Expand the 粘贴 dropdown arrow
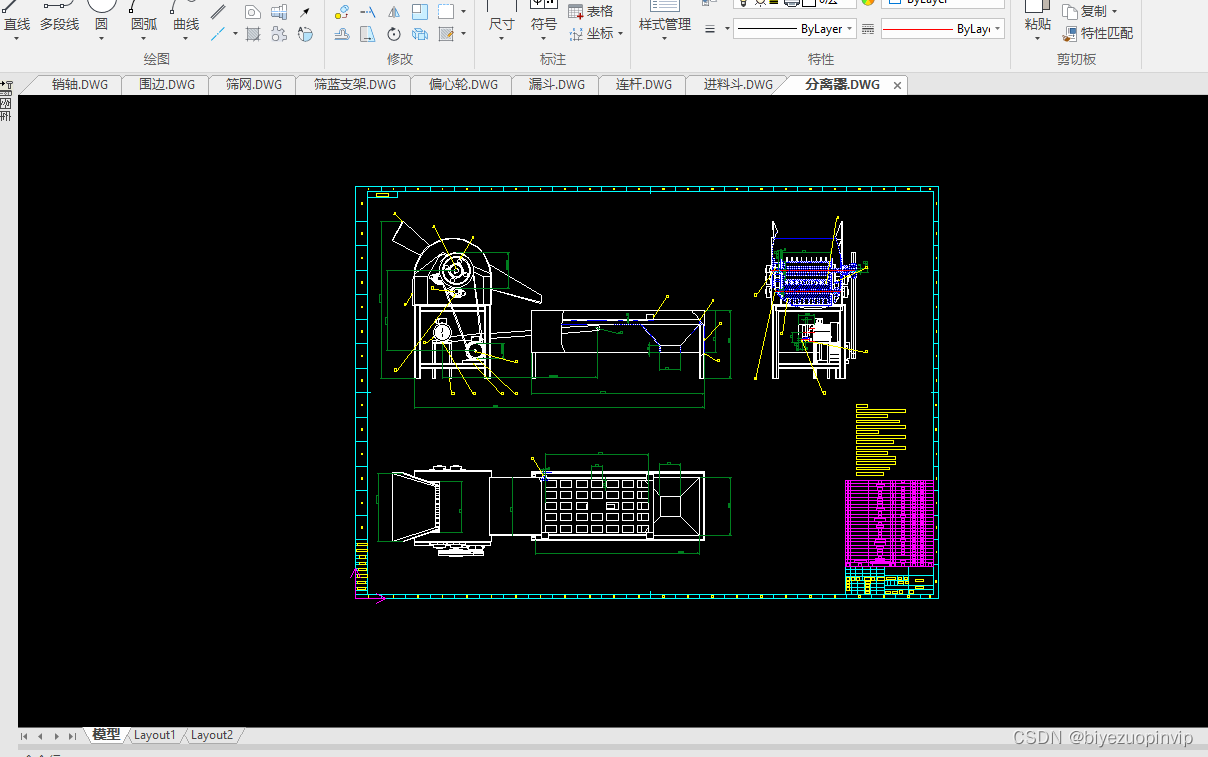This screenshot has width=1208, height=757. (1037, 39)
